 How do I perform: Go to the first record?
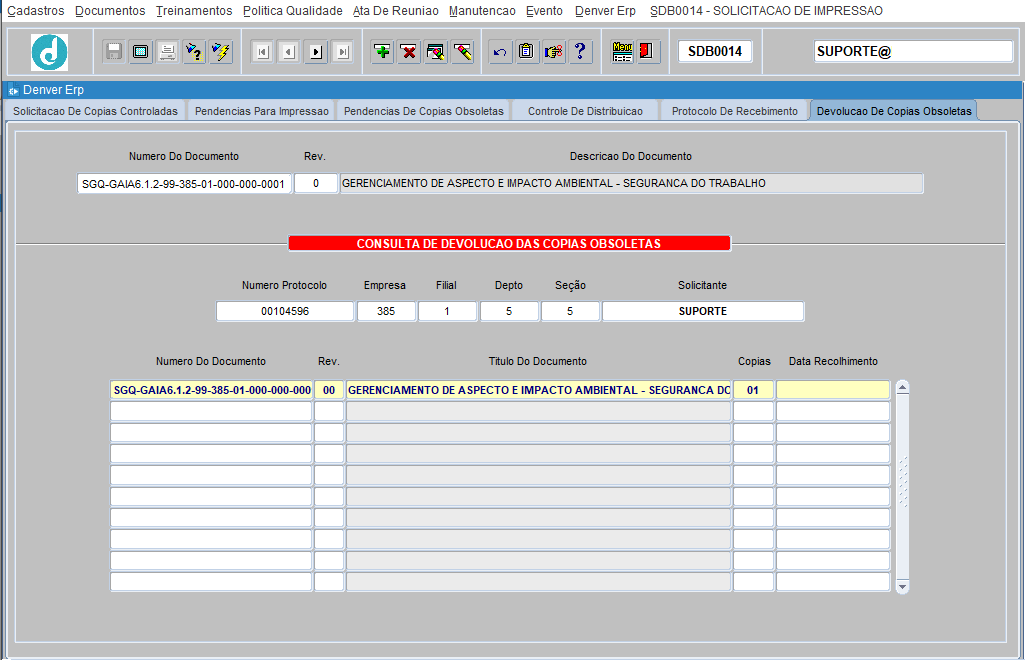coord(263,52)
